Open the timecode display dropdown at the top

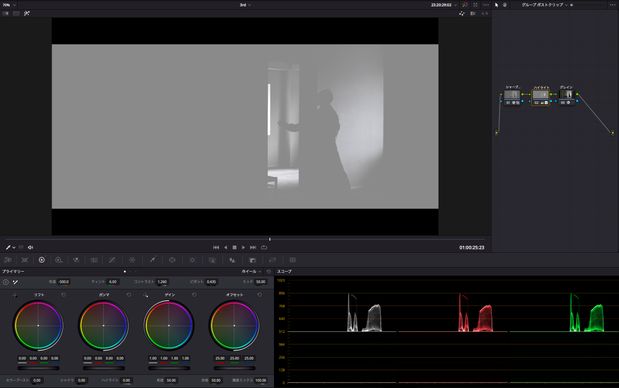click(x=444, y=5)
